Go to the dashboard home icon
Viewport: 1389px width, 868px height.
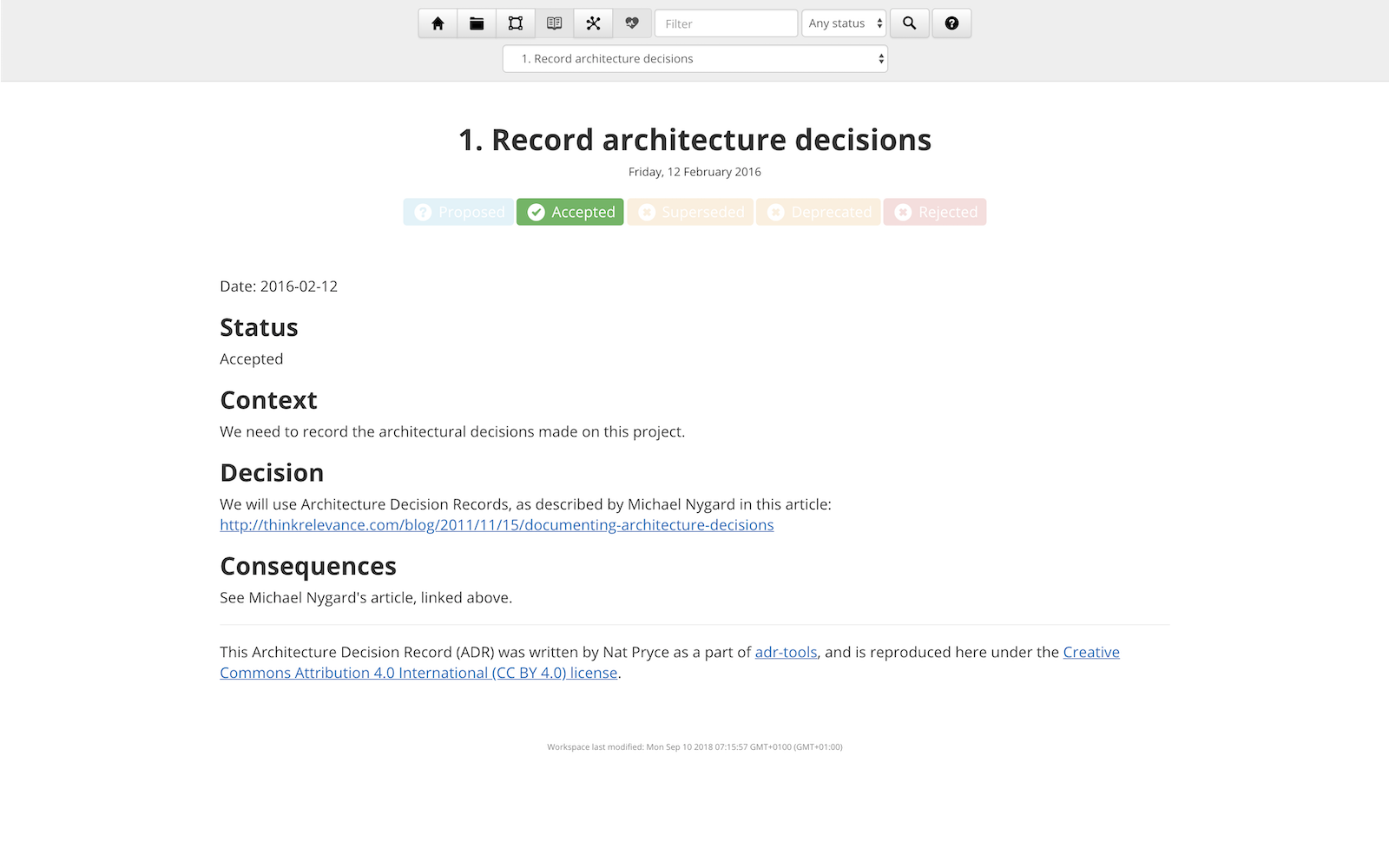438,23
